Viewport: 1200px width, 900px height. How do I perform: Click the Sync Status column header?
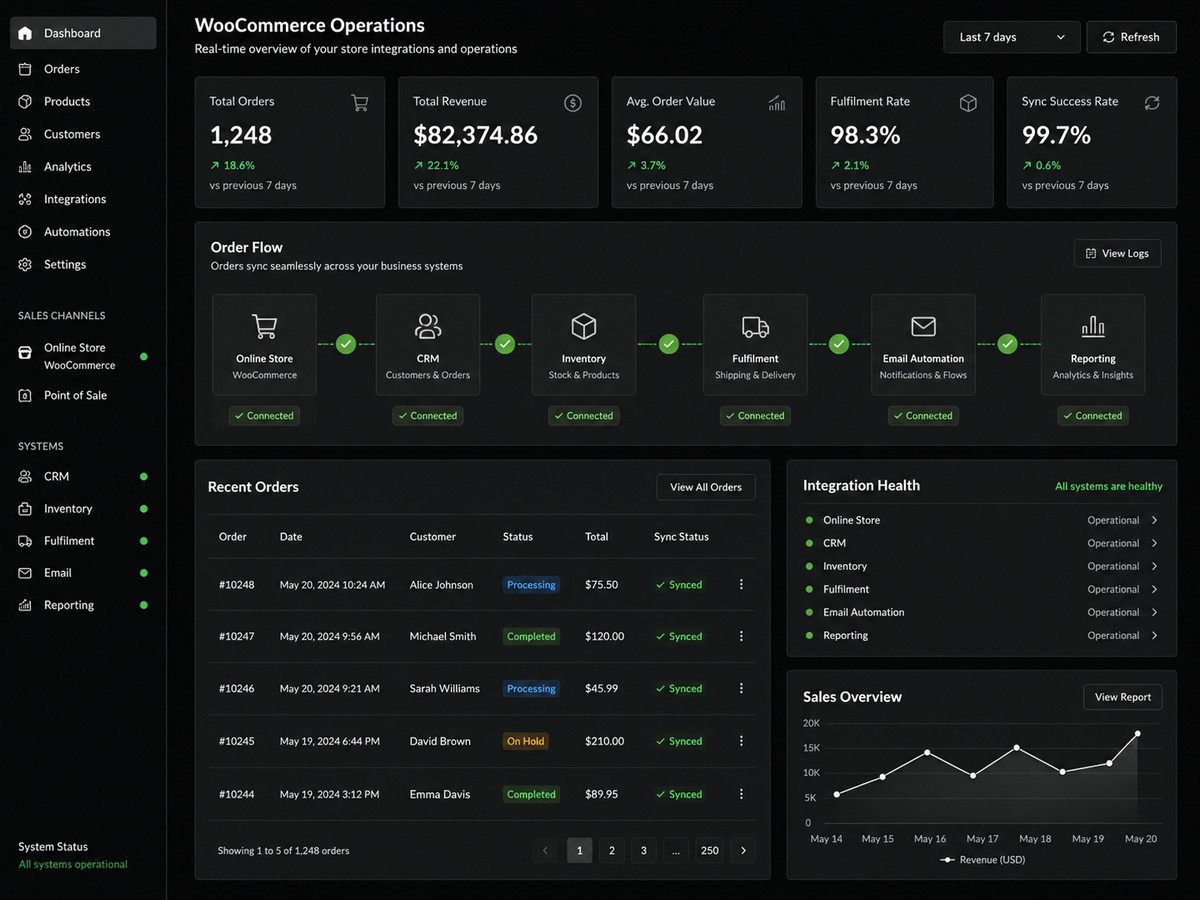681,537
